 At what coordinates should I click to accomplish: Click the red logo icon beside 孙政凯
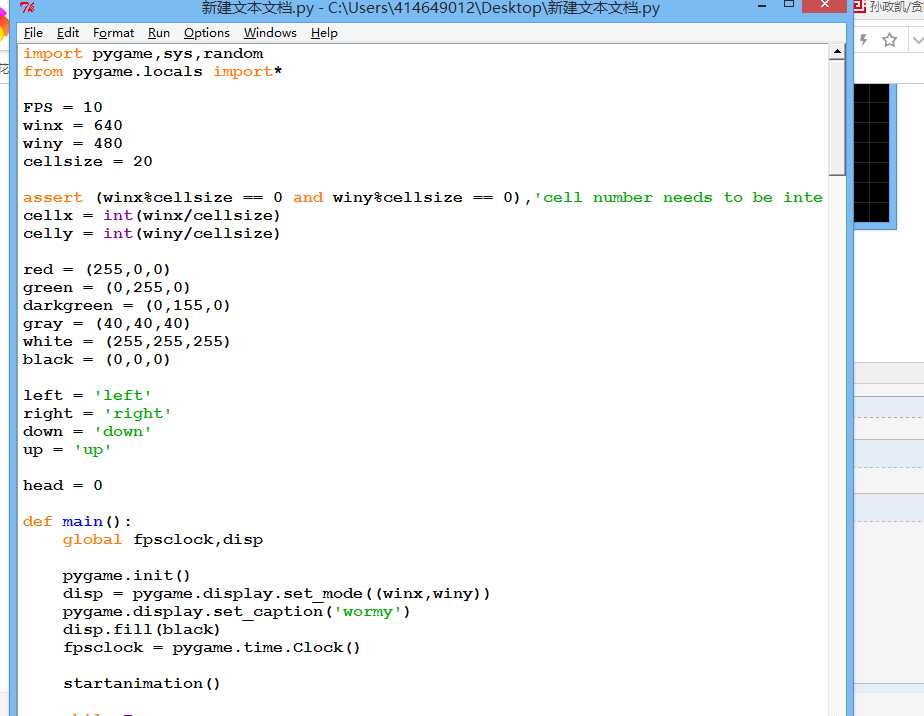click(x=859, y=6)
